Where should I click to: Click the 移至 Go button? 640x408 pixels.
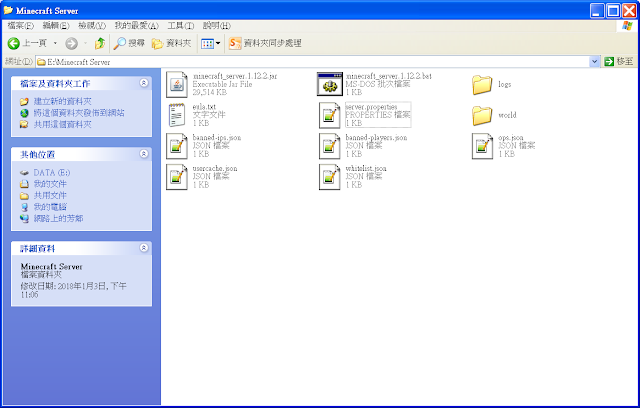[619, 62]
